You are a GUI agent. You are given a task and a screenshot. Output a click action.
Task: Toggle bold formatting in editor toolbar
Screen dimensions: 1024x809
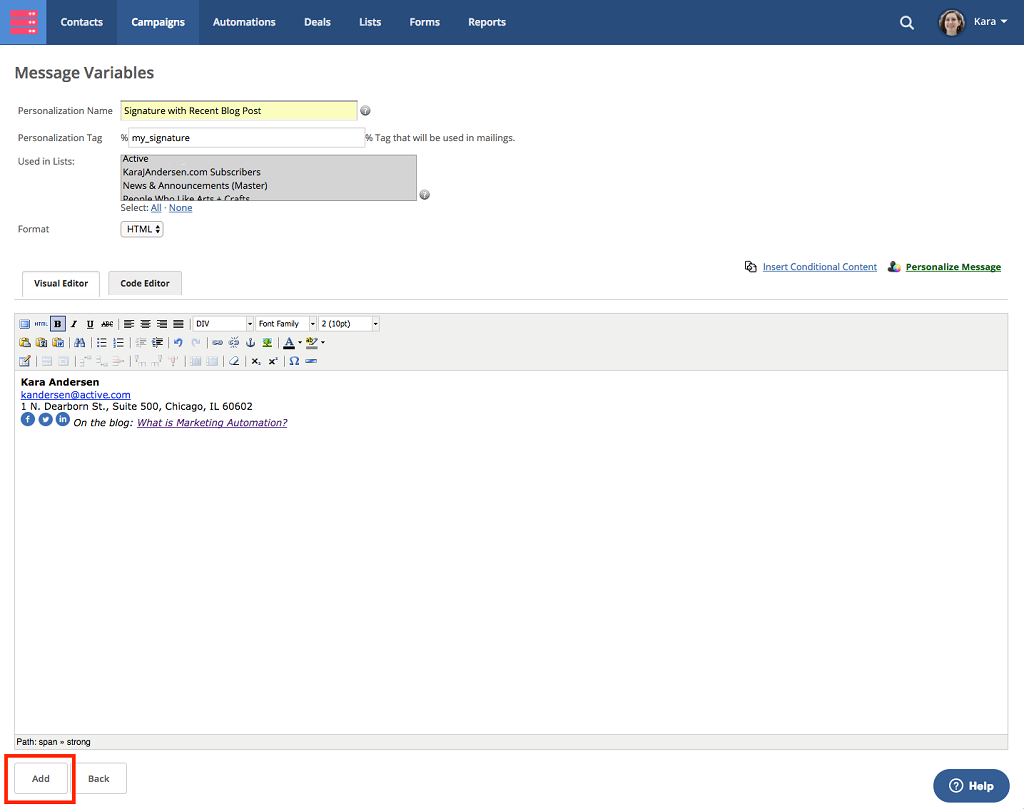tap(58, 324)
